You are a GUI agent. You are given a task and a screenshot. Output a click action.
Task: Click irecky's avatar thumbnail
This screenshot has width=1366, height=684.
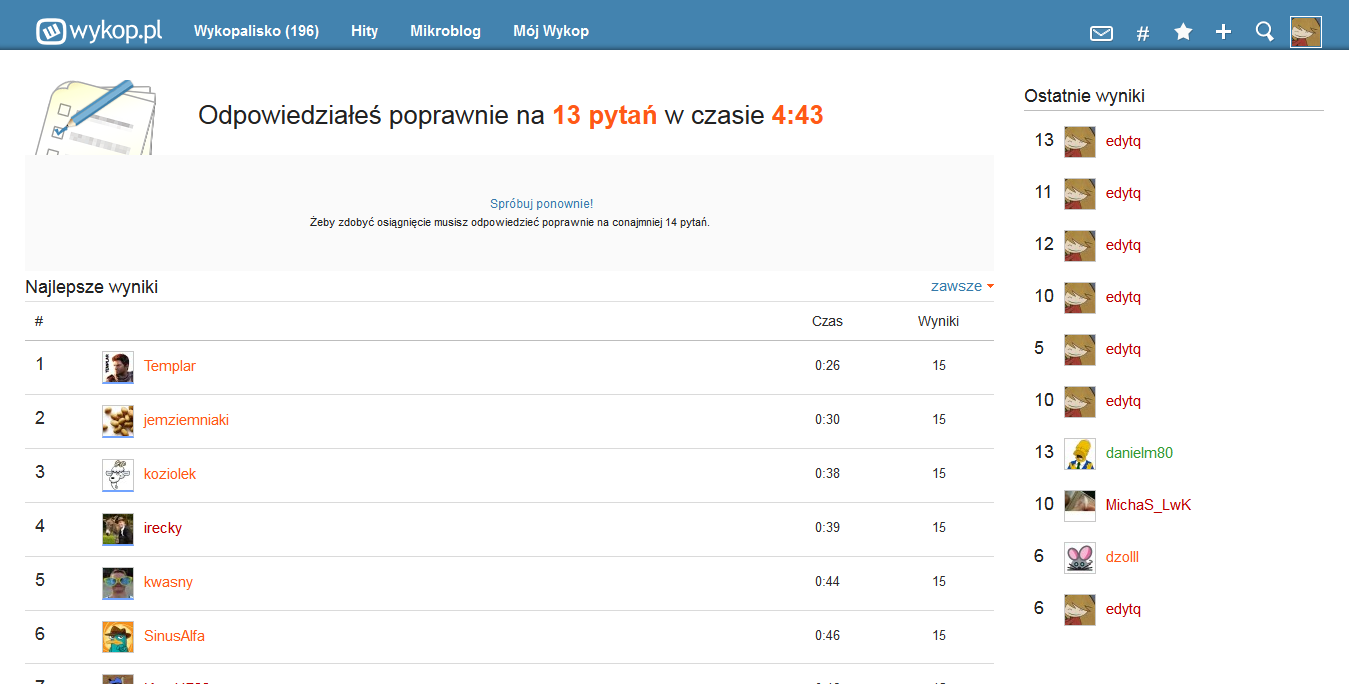point(118,529)
